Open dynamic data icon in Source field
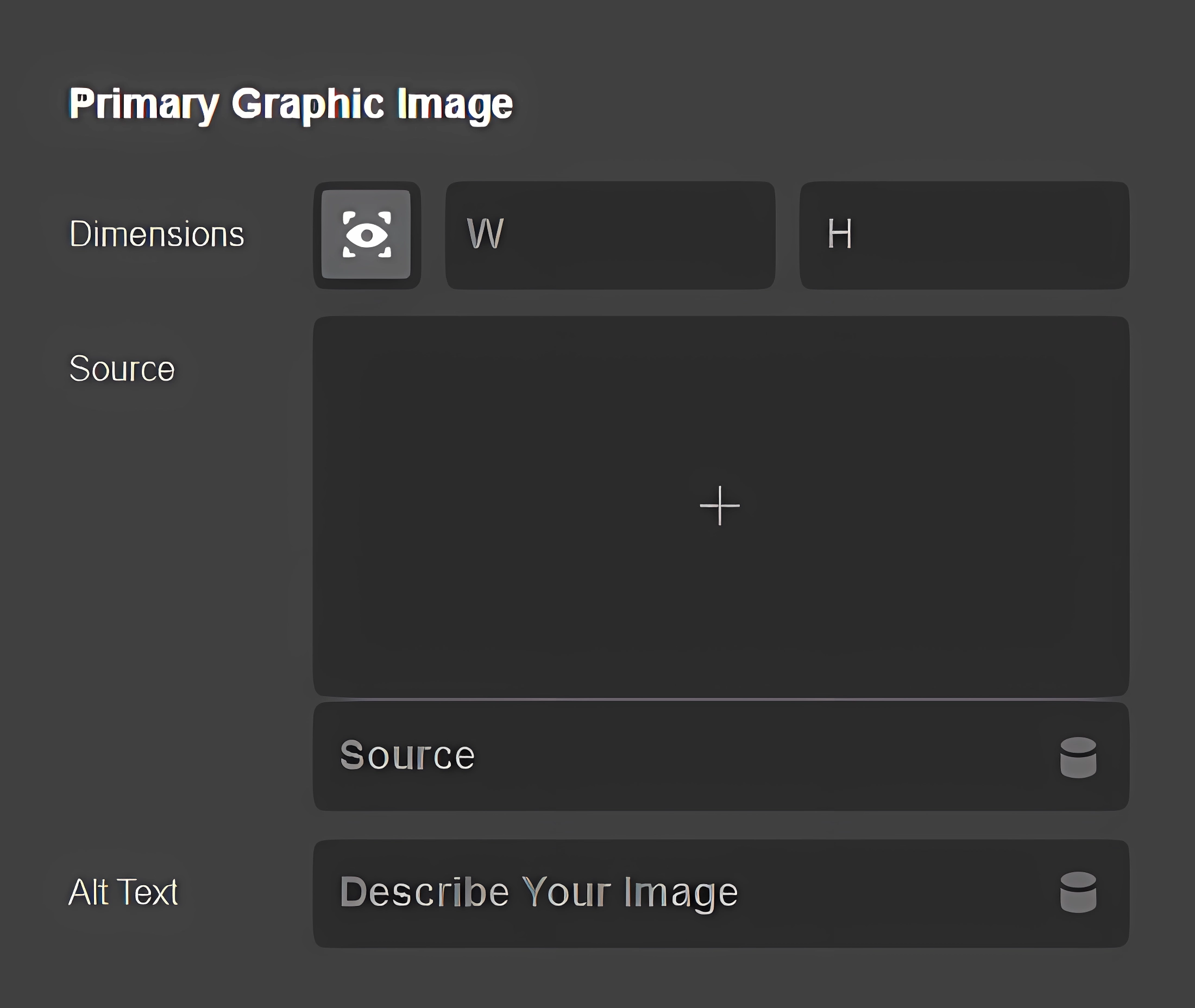The image size is (1195, 1008). [x=1078, y=757]
